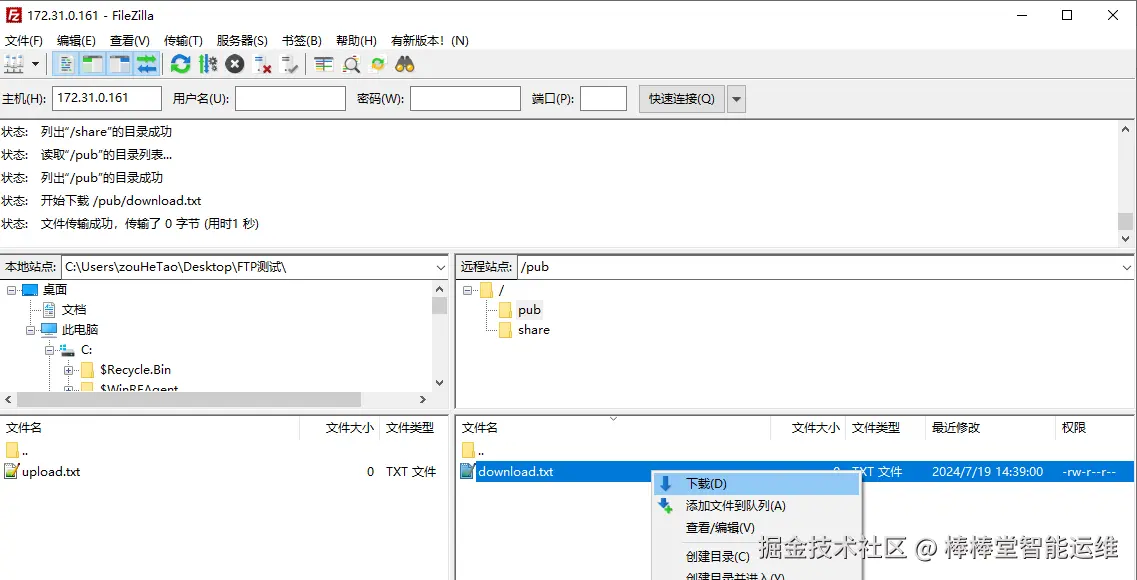Sort remote files by 最近修改 column
This screenshot has height=580, width=1137.
(x=991, y=428)
